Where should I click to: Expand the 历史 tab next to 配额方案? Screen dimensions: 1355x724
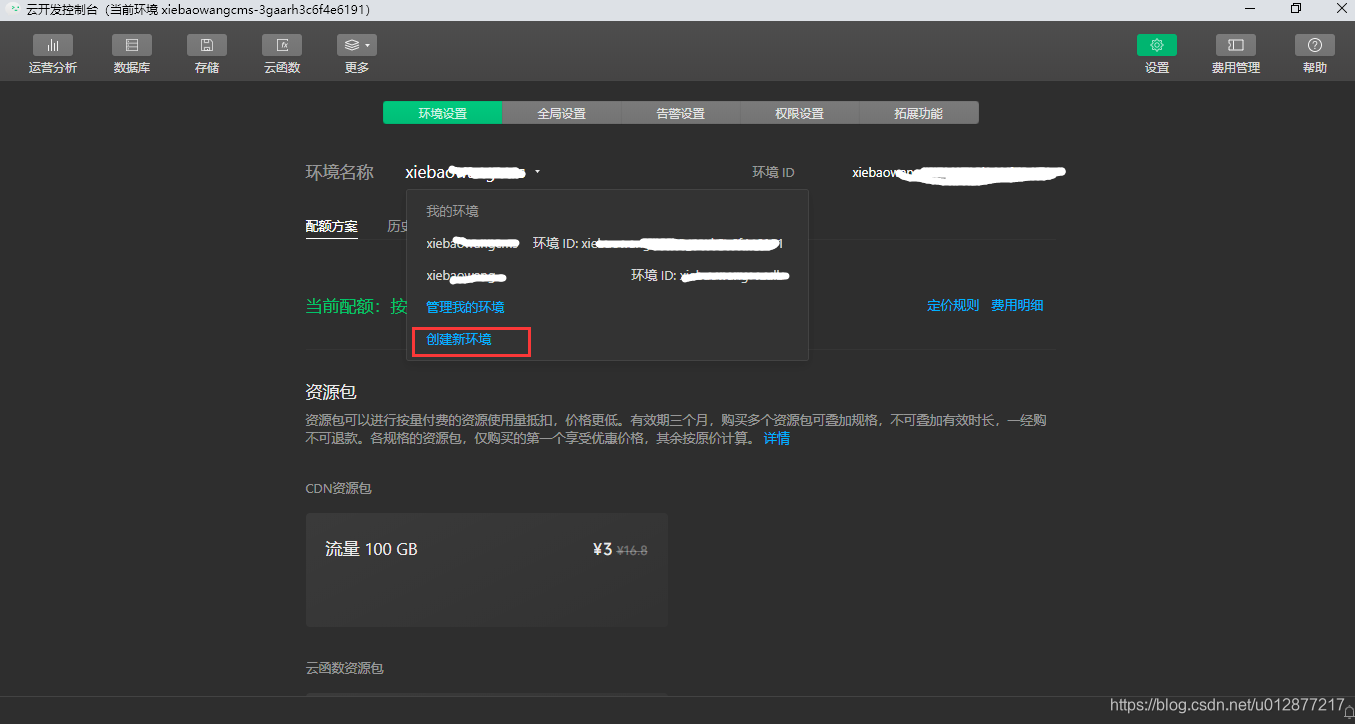[x=395, y=226]
